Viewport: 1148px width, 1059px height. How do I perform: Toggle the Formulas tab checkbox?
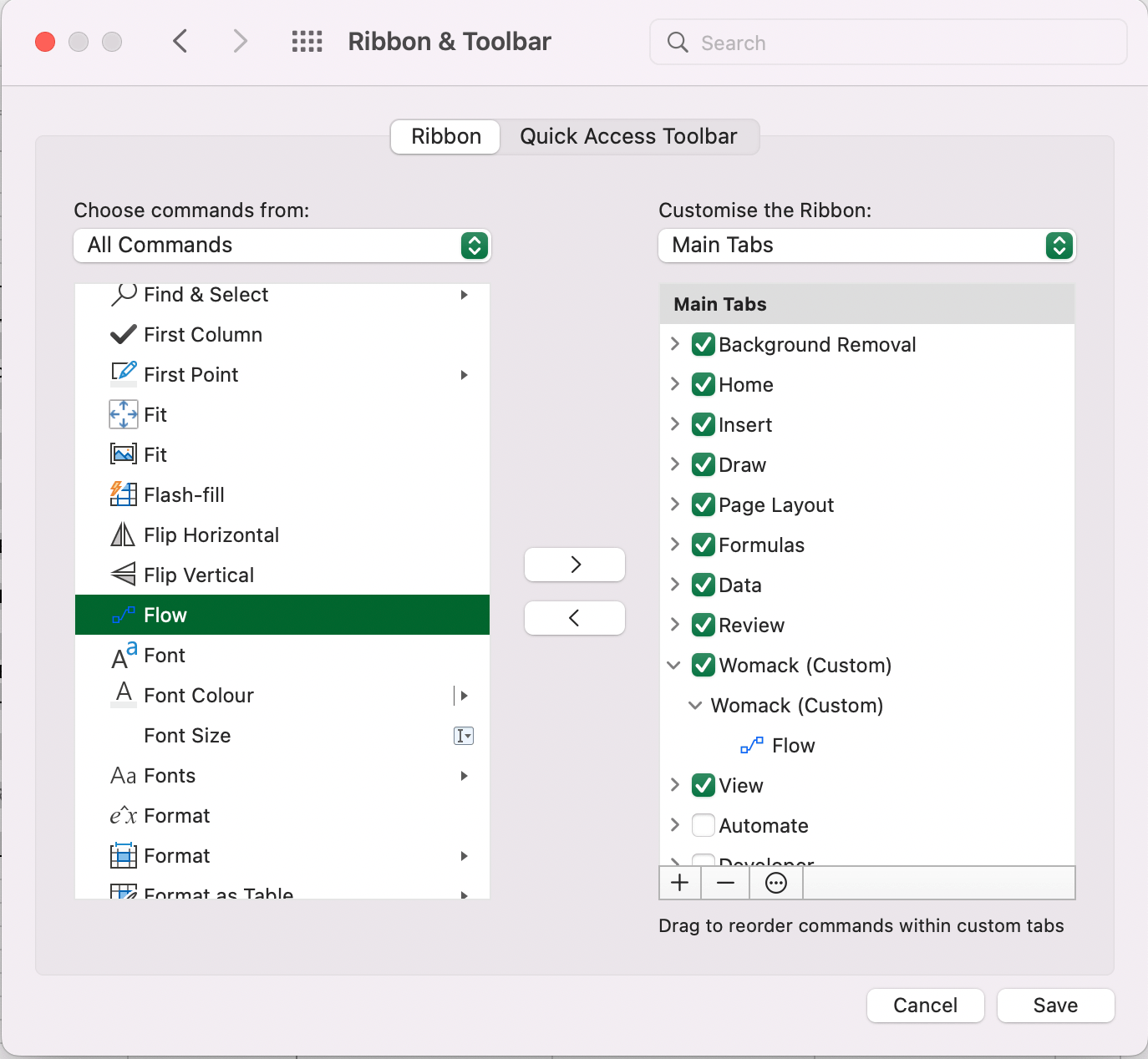coord(704,545)
